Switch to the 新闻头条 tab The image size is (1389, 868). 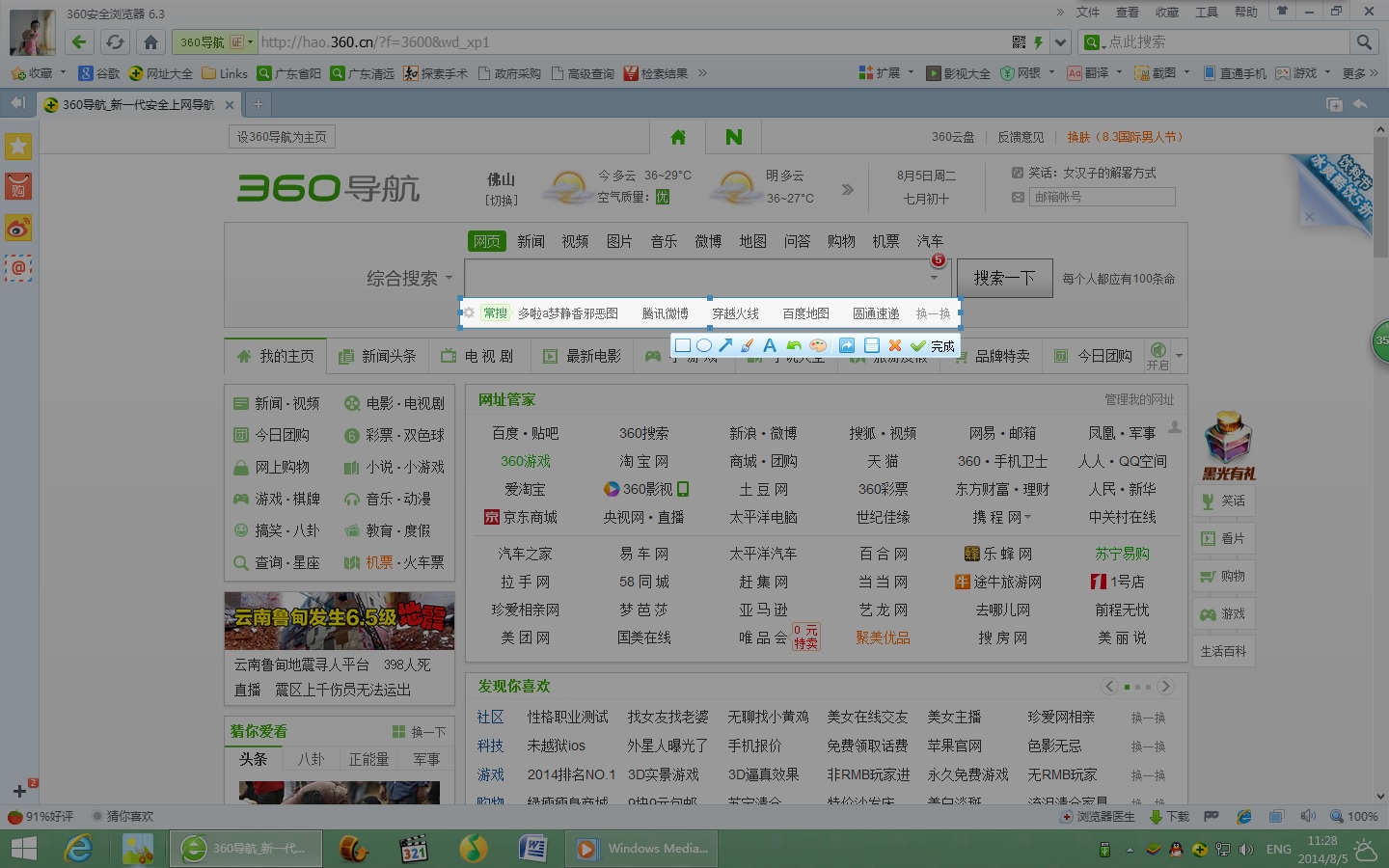point(377,356)
